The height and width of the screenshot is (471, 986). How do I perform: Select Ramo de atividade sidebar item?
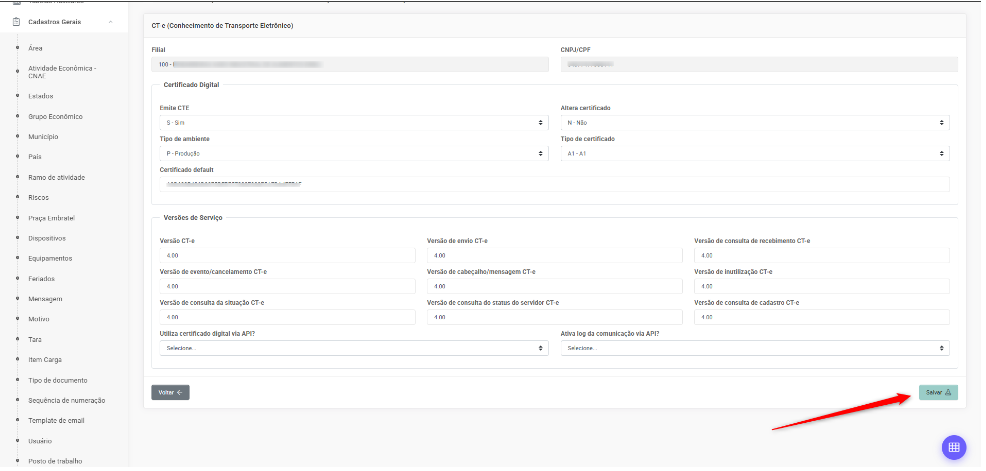click(x=57, y=179)
